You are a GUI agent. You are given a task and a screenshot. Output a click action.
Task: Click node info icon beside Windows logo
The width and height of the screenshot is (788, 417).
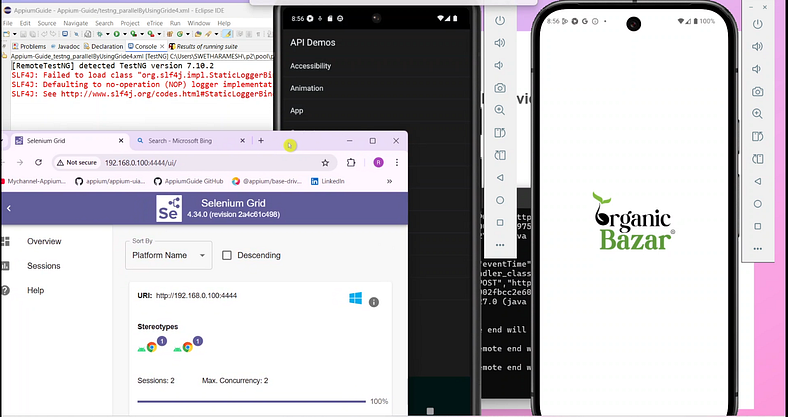click(x=373, y=302)
